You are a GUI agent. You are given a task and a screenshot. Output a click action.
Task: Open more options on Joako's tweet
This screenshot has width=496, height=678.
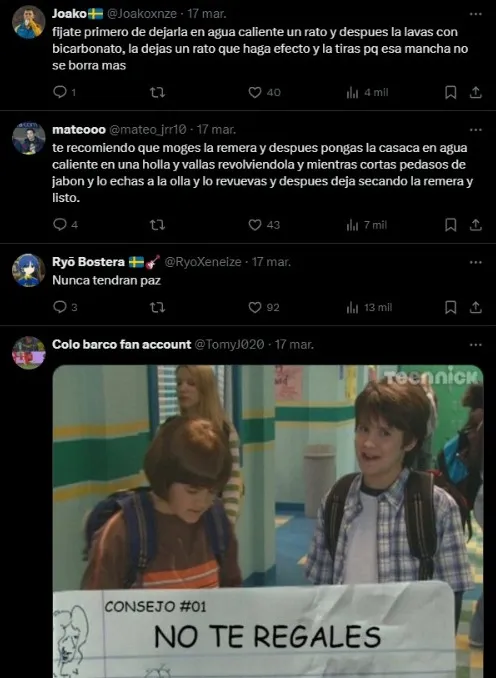[x=475, y=14]
